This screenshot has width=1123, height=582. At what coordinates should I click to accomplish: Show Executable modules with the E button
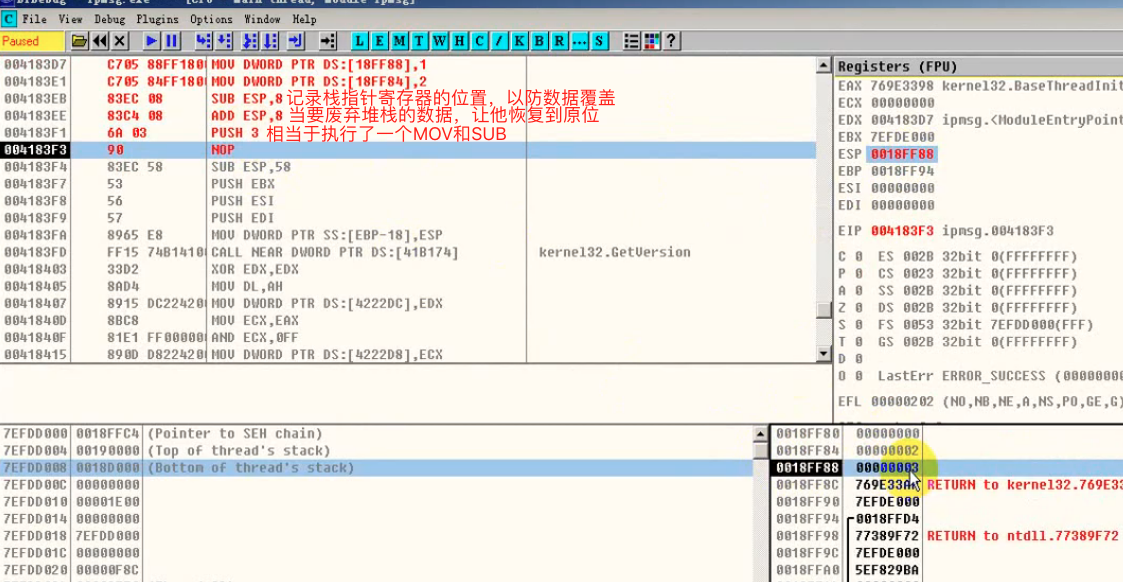(x=380, y=41)
